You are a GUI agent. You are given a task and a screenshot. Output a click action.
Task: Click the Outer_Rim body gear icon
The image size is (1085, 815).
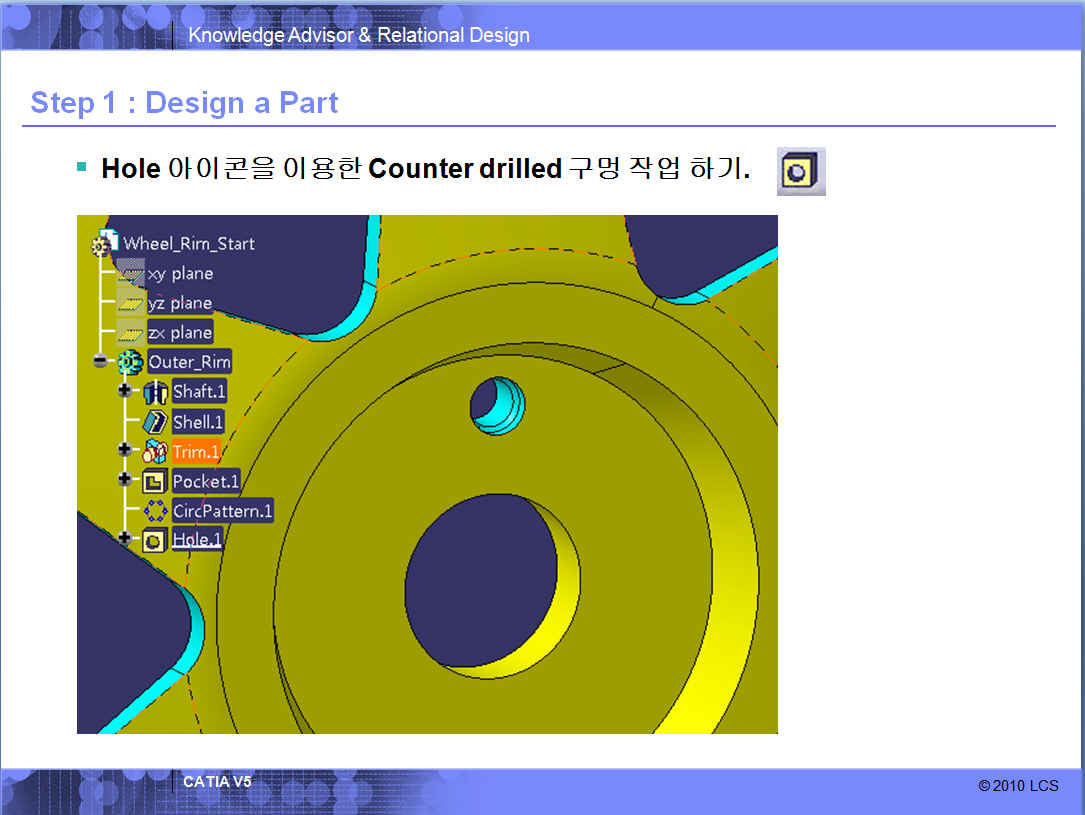click(131, 361)
